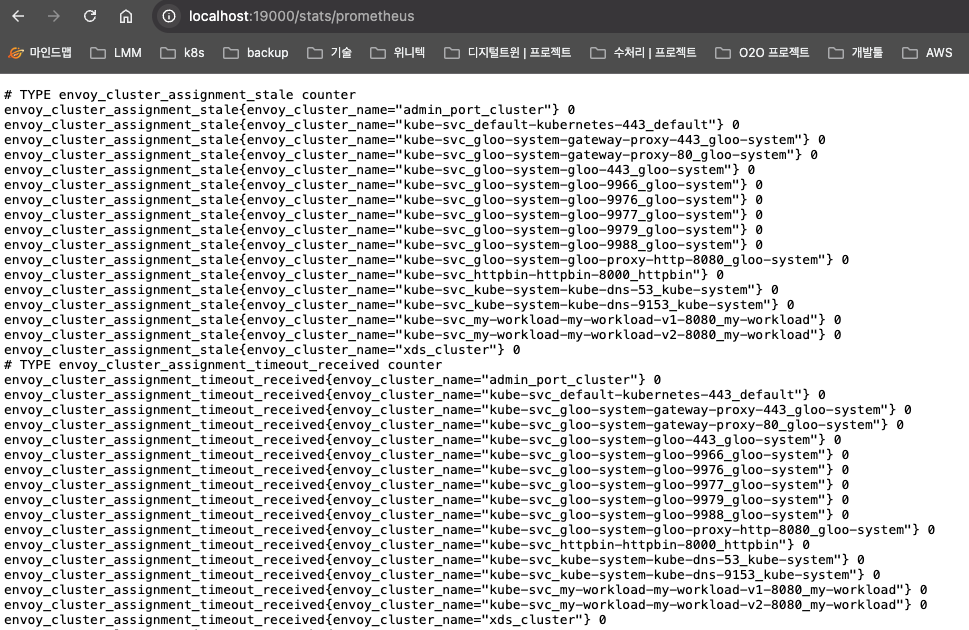This screenshot has width=969, height=630.
Task: Click the assignment_stale line for my-workload-v1-8080_my-workload
Action: 423,320
